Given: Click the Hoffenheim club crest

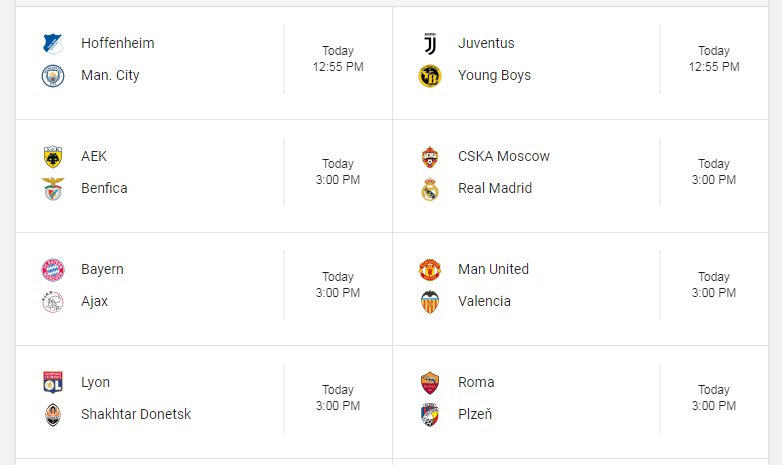Looking at the screenshot, I should (53, 43).
